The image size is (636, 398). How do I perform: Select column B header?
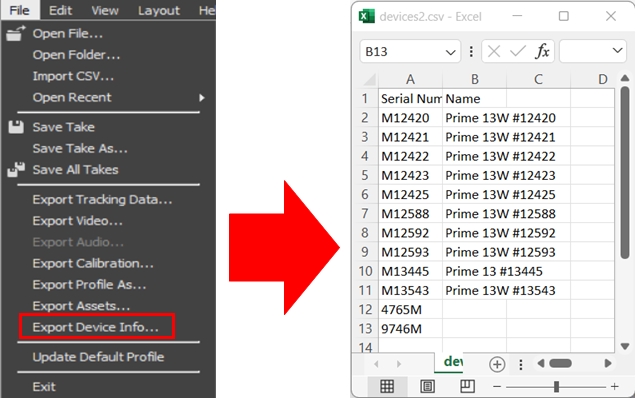[475, 79]
